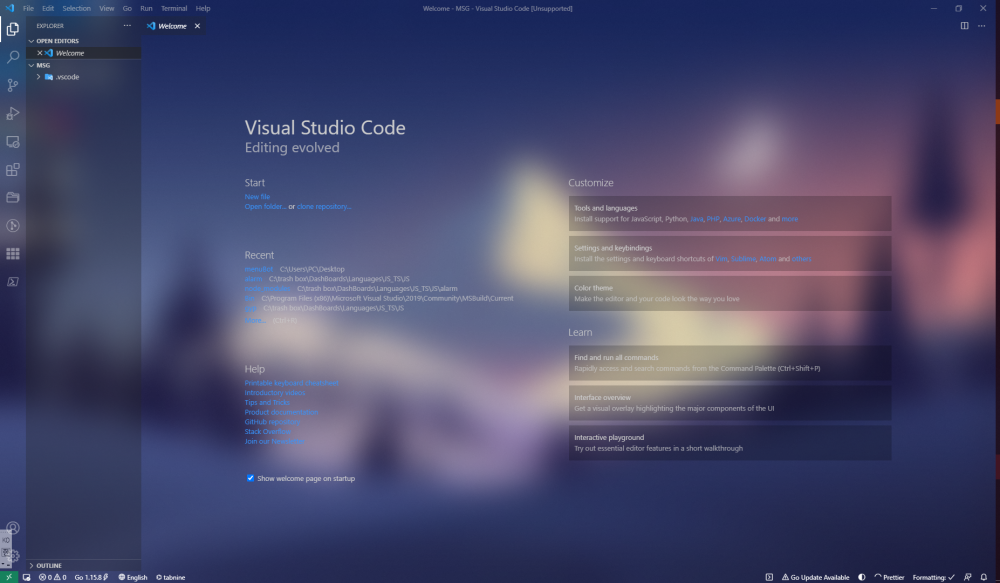Viewport: 1000px width, 583px height.
Task: Open Printable keyboard cheatsheet link
Action: click(x=291, y=383)
